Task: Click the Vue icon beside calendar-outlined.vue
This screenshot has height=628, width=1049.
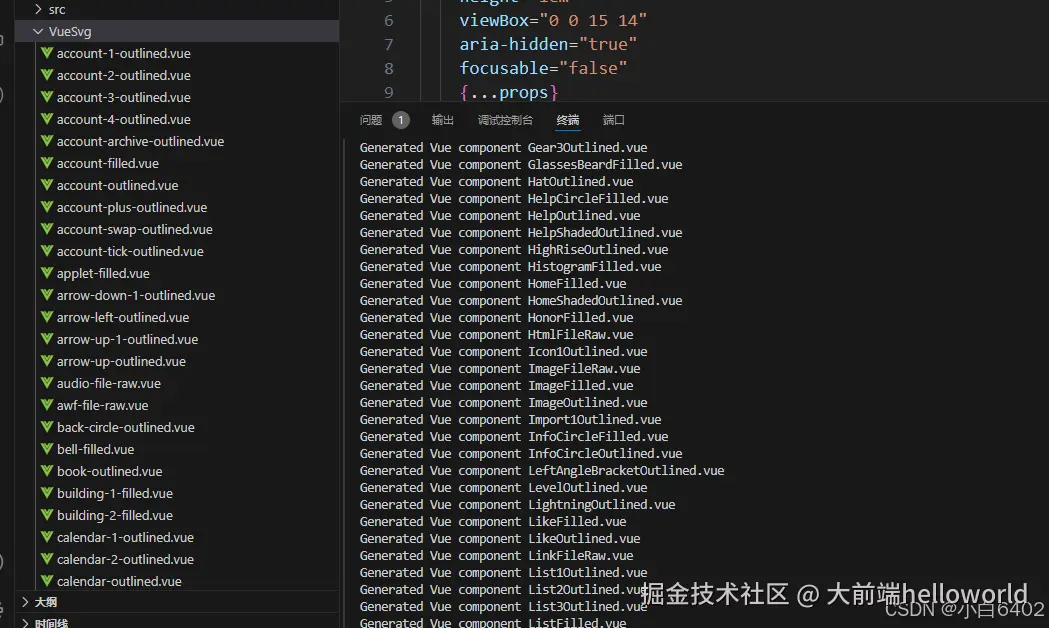Action: [47, 581]
